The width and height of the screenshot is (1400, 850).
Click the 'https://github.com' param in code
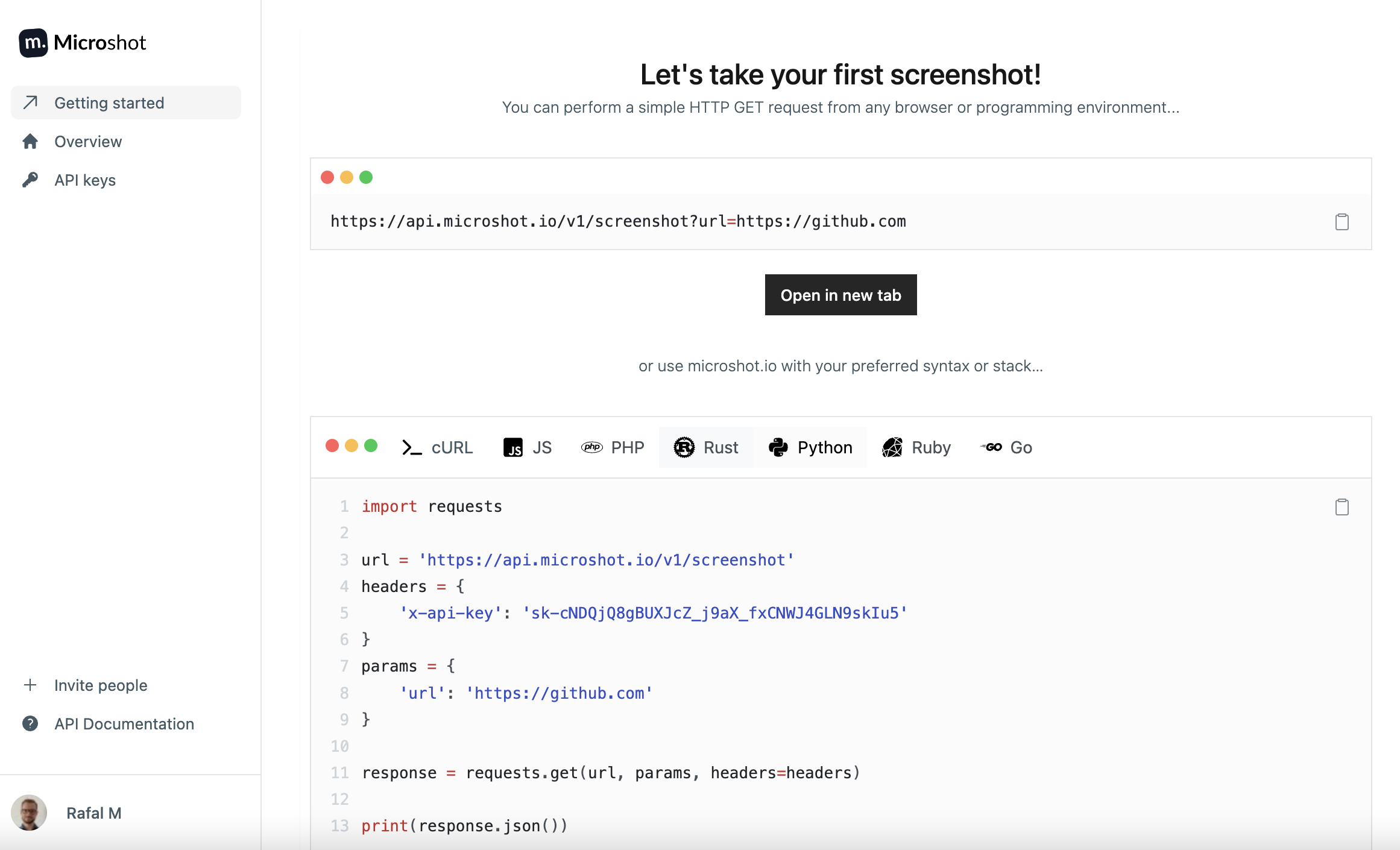(x=560, y=693)
